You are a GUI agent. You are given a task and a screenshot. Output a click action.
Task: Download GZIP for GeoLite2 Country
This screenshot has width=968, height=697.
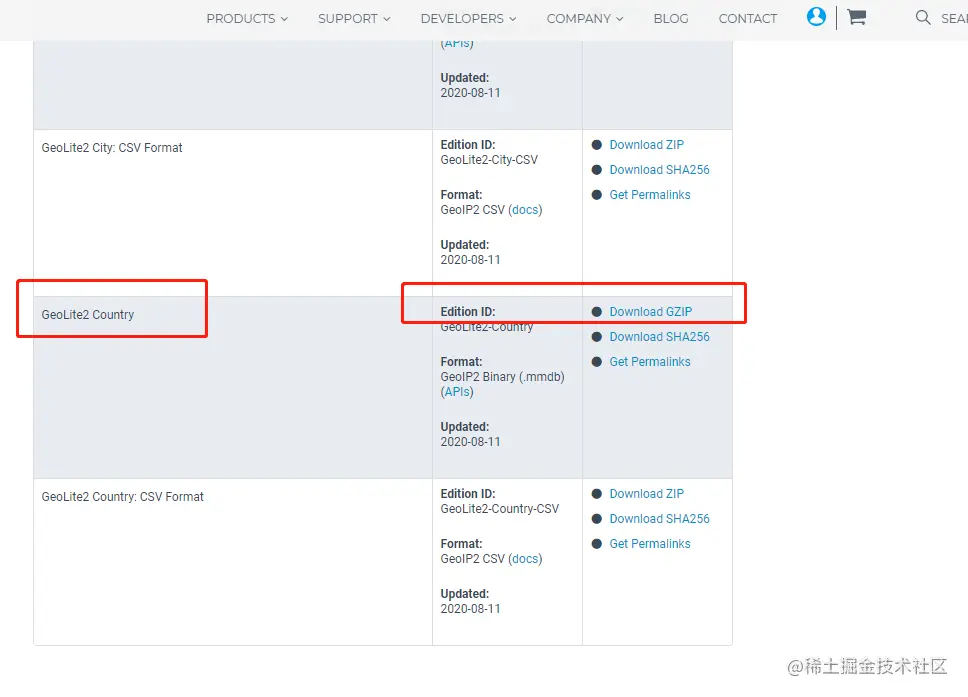click(x=651, y=312)
